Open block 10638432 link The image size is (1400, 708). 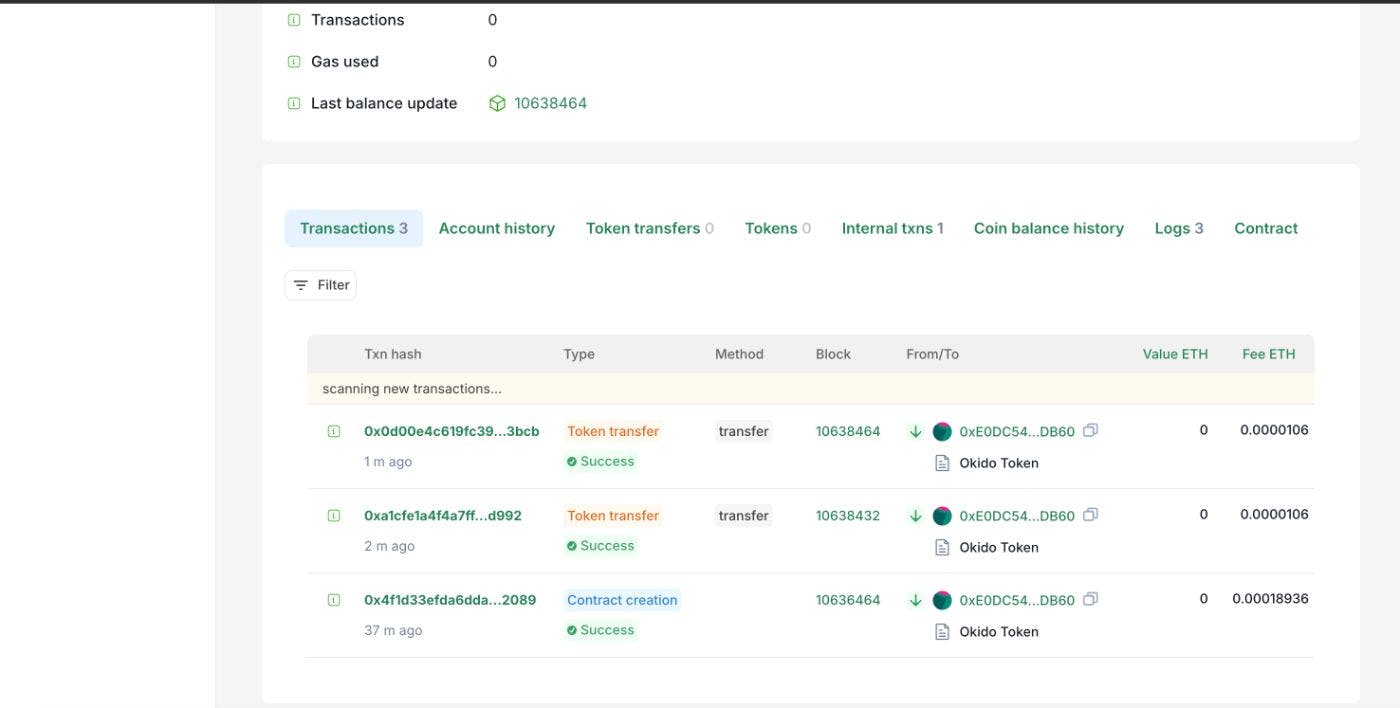pyautogui.click(x=848, y=516)
